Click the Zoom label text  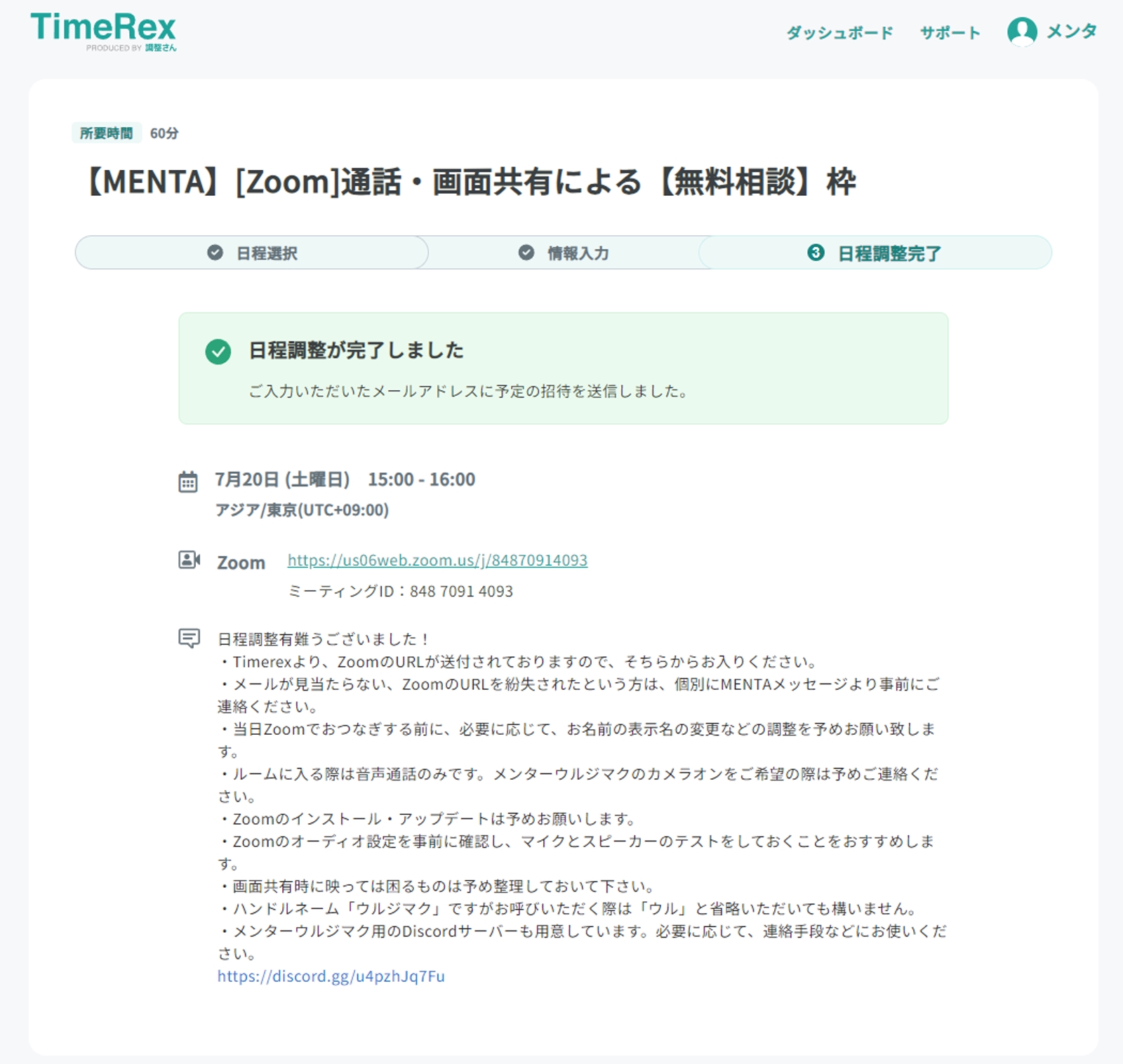[x=241, y=563]
